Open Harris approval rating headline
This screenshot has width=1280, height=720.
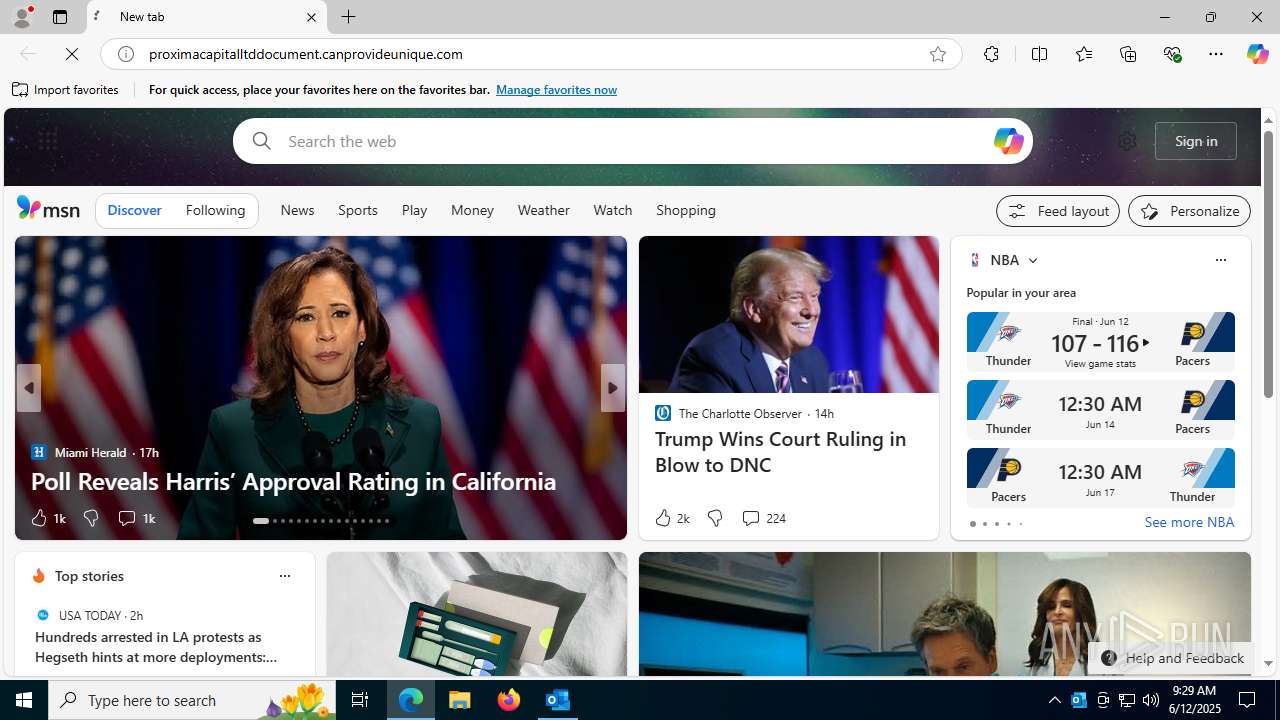[293, 481]
